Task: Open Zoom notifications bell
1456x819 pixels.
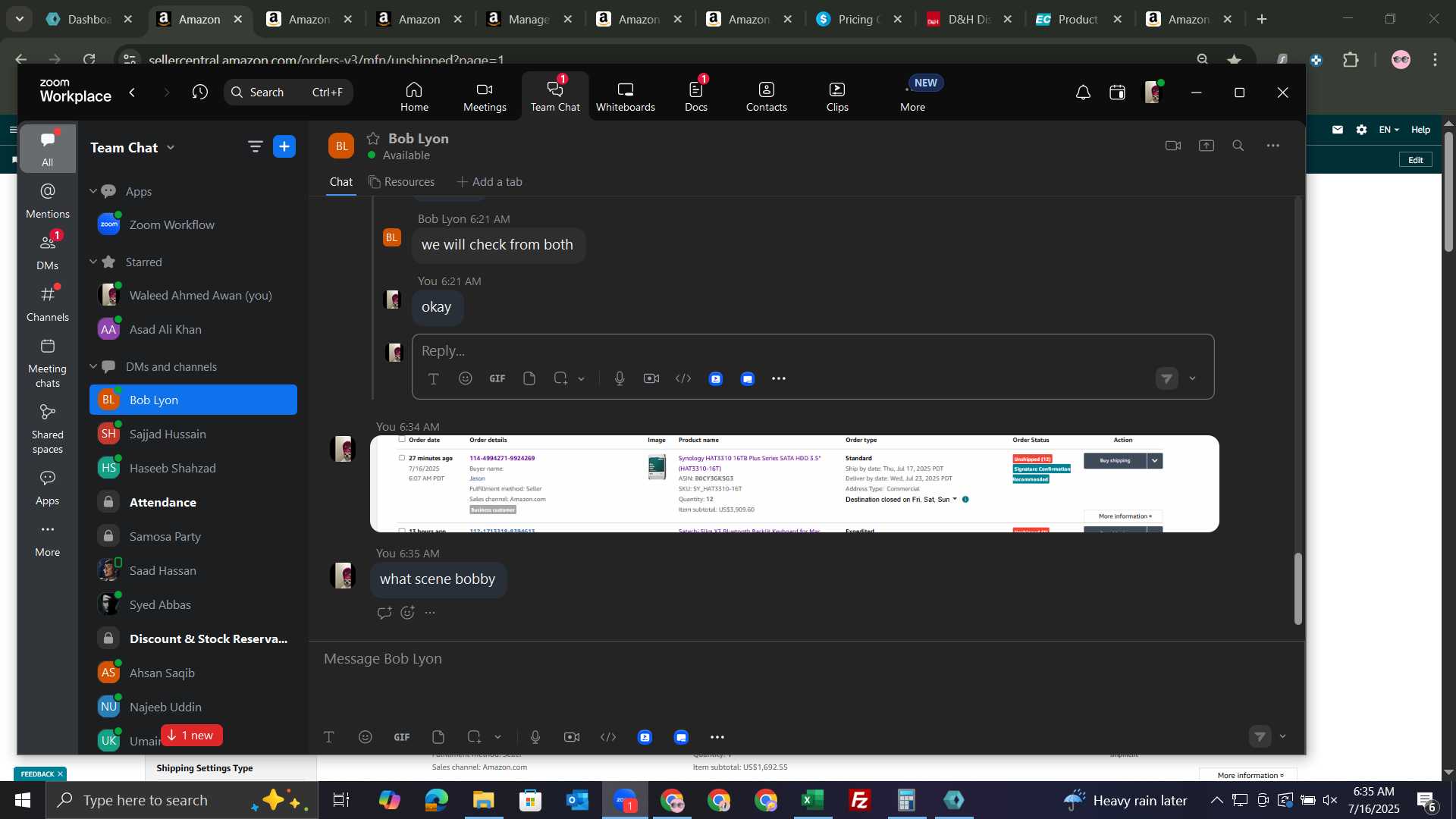Action: point(1083,93)
